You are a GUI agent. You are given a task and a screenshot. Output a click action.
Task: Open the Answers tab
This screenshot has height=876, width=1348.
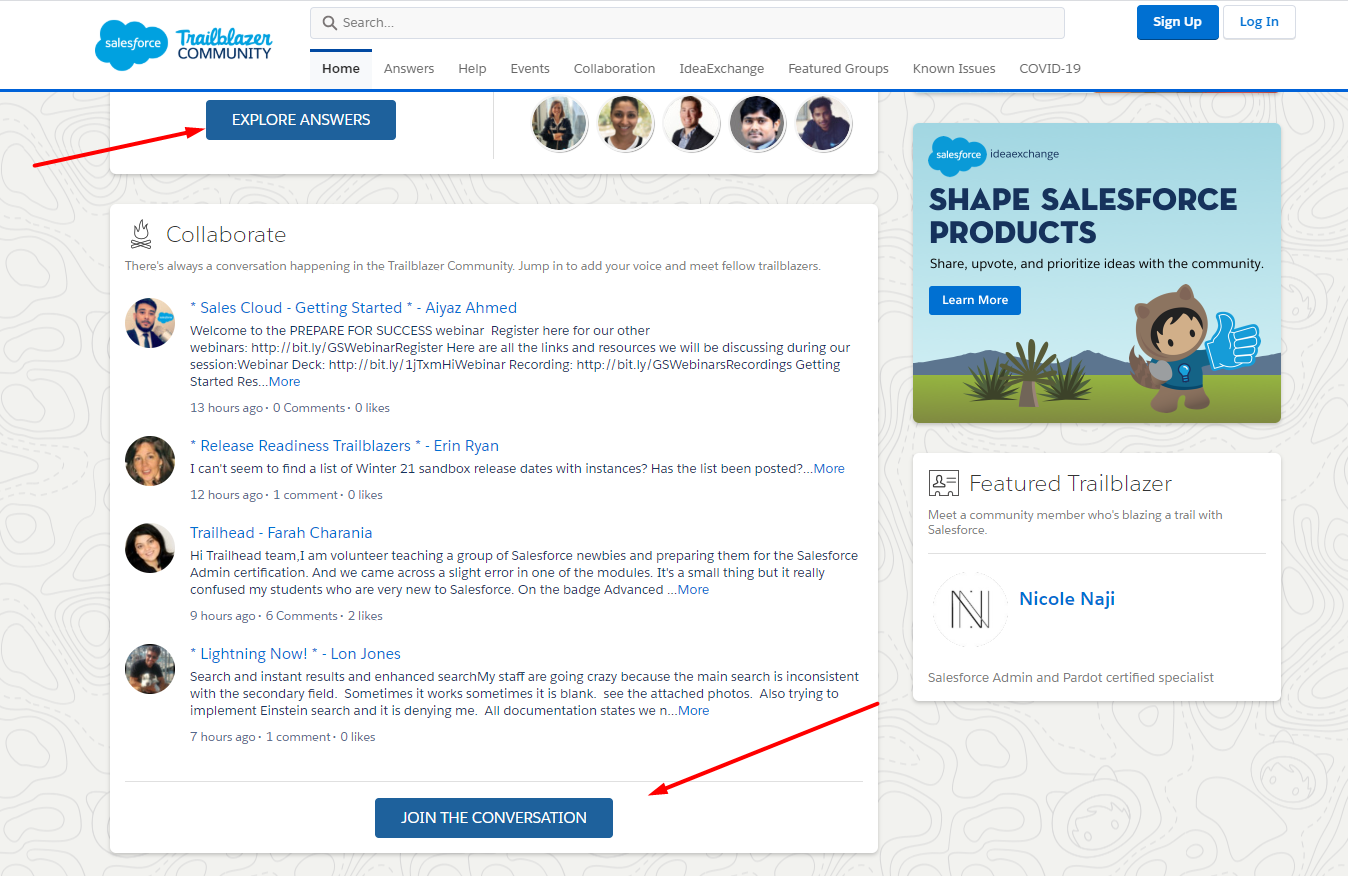click(x=409, y=68)
